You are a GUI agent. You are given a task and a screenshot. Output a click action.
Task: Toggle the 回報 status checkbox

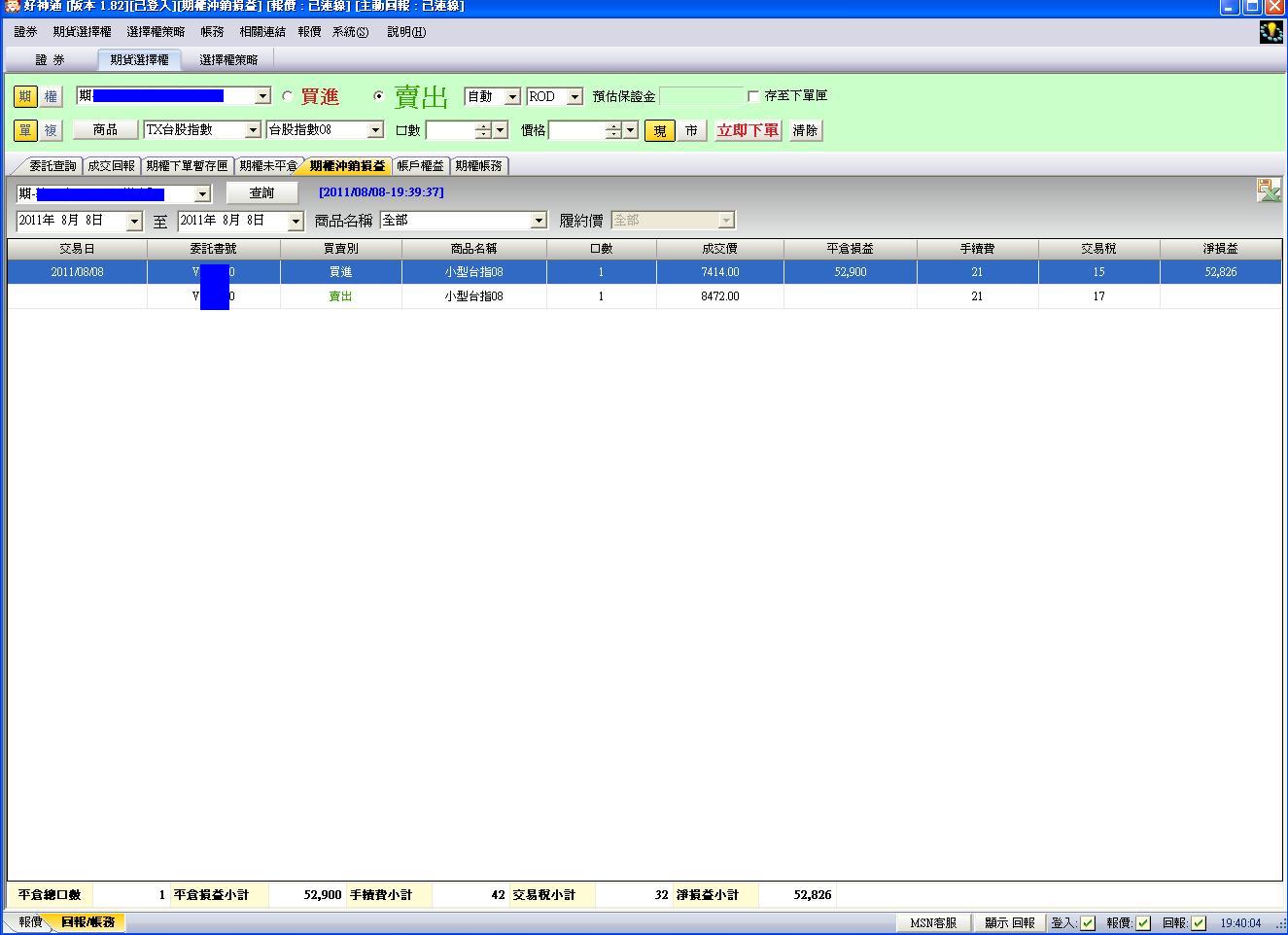(x=1199, y=923)
